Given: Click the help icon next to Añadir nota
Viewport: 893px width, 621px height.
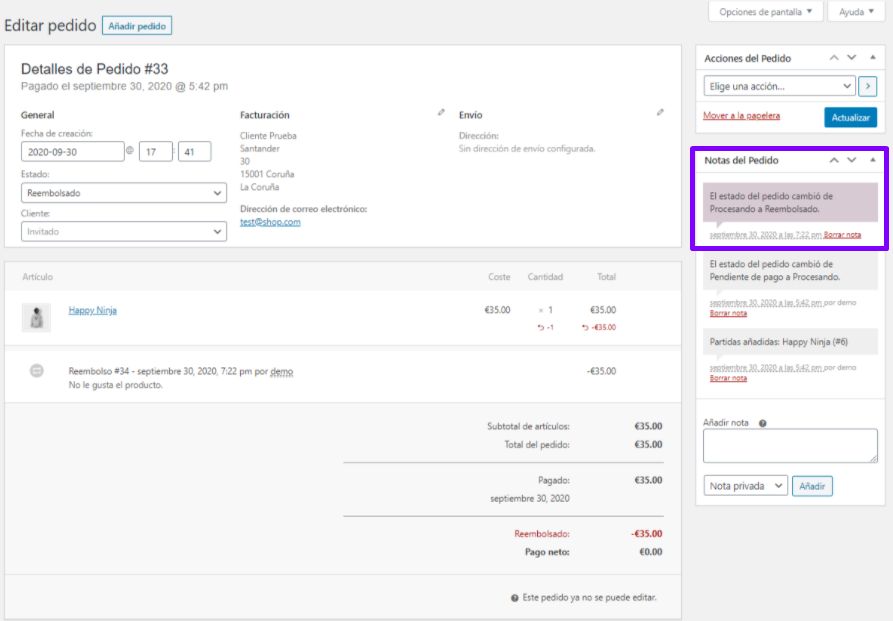Looking at the screenshot, I should click(762, 423).
